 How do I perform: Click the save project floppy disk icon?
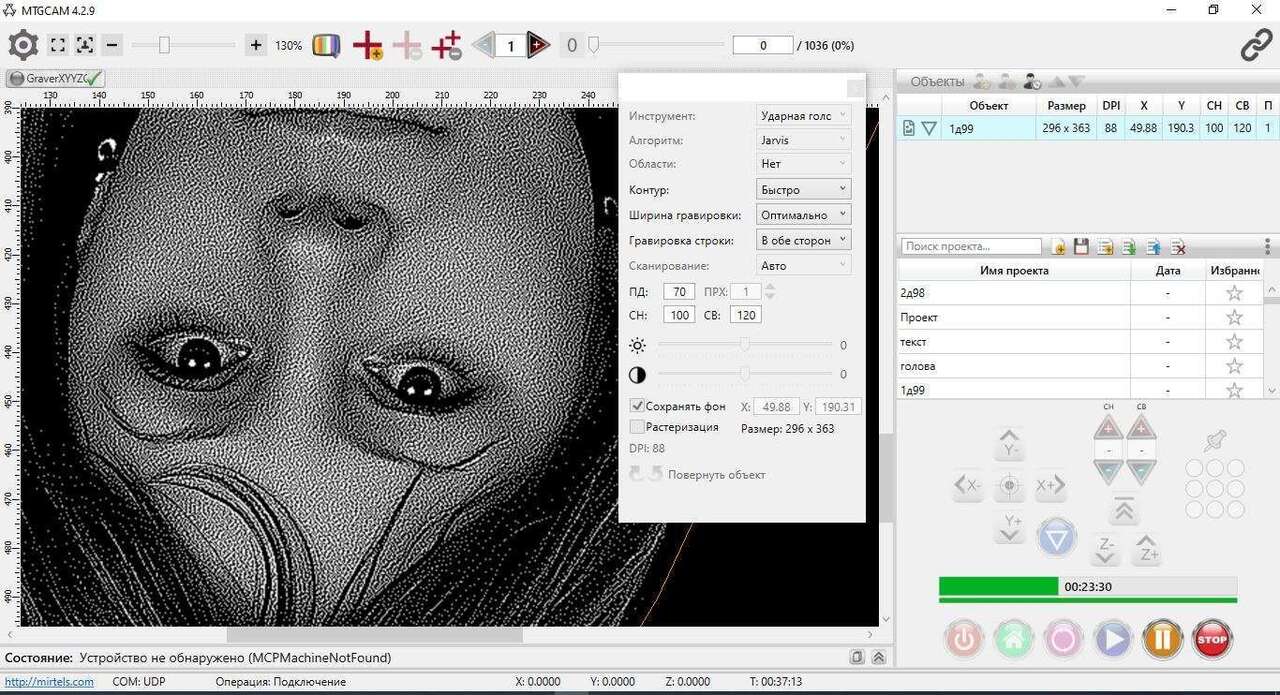coord(1081,247)
